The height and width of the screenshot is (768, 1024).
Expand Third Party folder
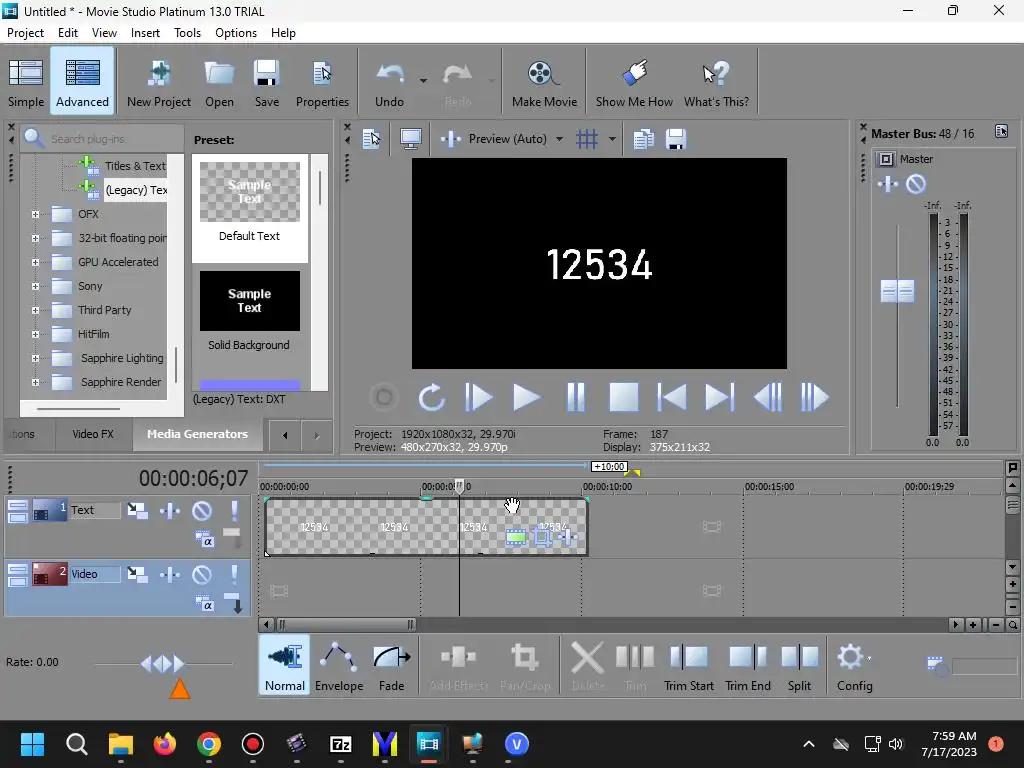35,310
